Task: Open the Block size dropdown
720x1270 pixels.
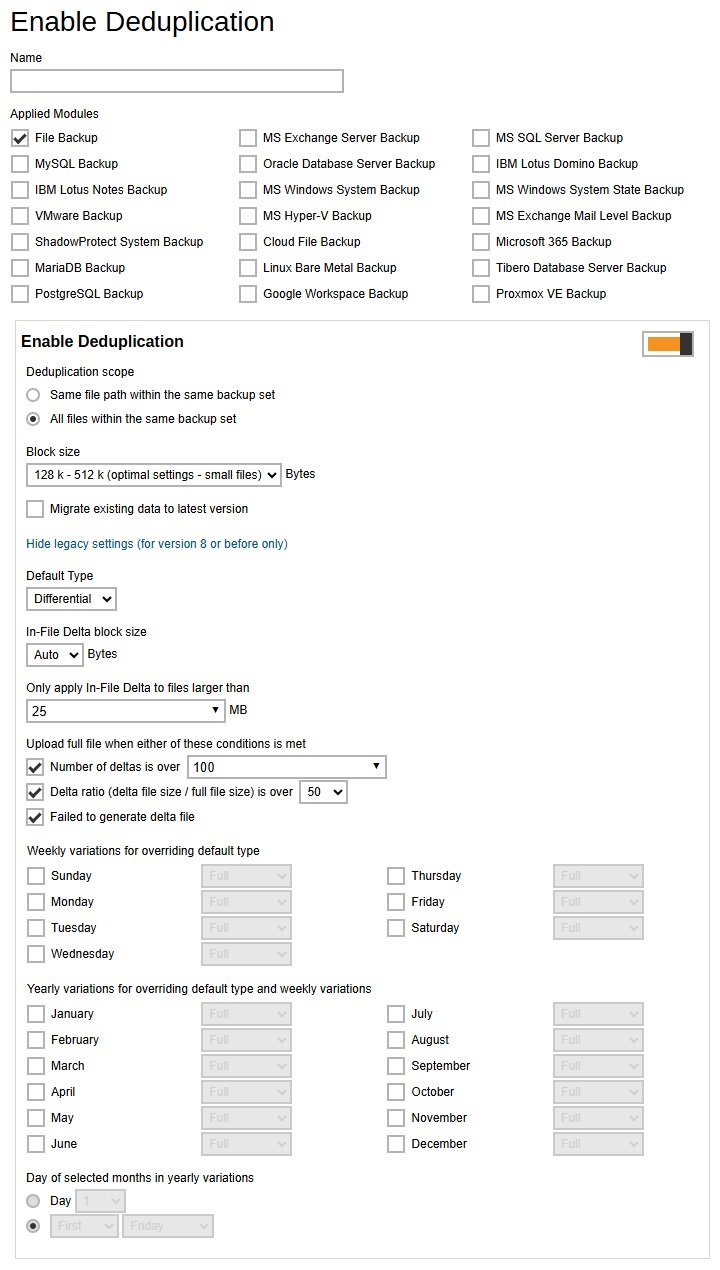Action: pyautogui.click(x=152, y=474)
